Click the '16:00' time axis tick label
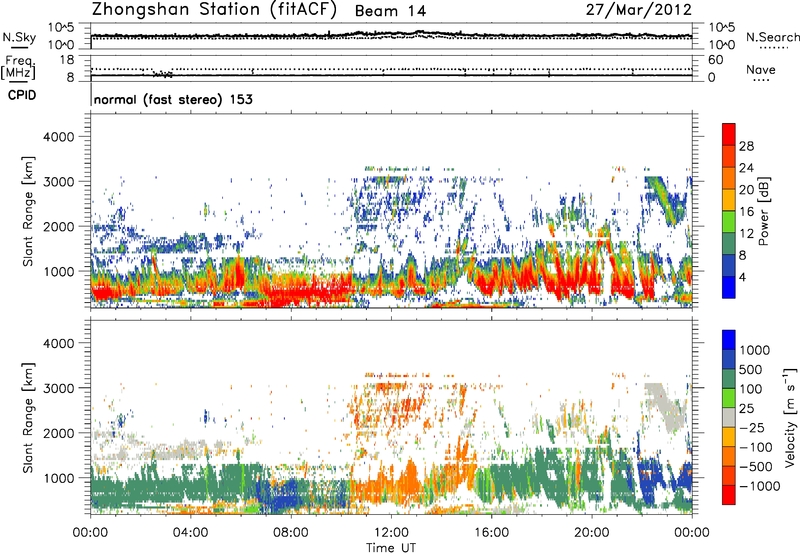 [491, 533]
